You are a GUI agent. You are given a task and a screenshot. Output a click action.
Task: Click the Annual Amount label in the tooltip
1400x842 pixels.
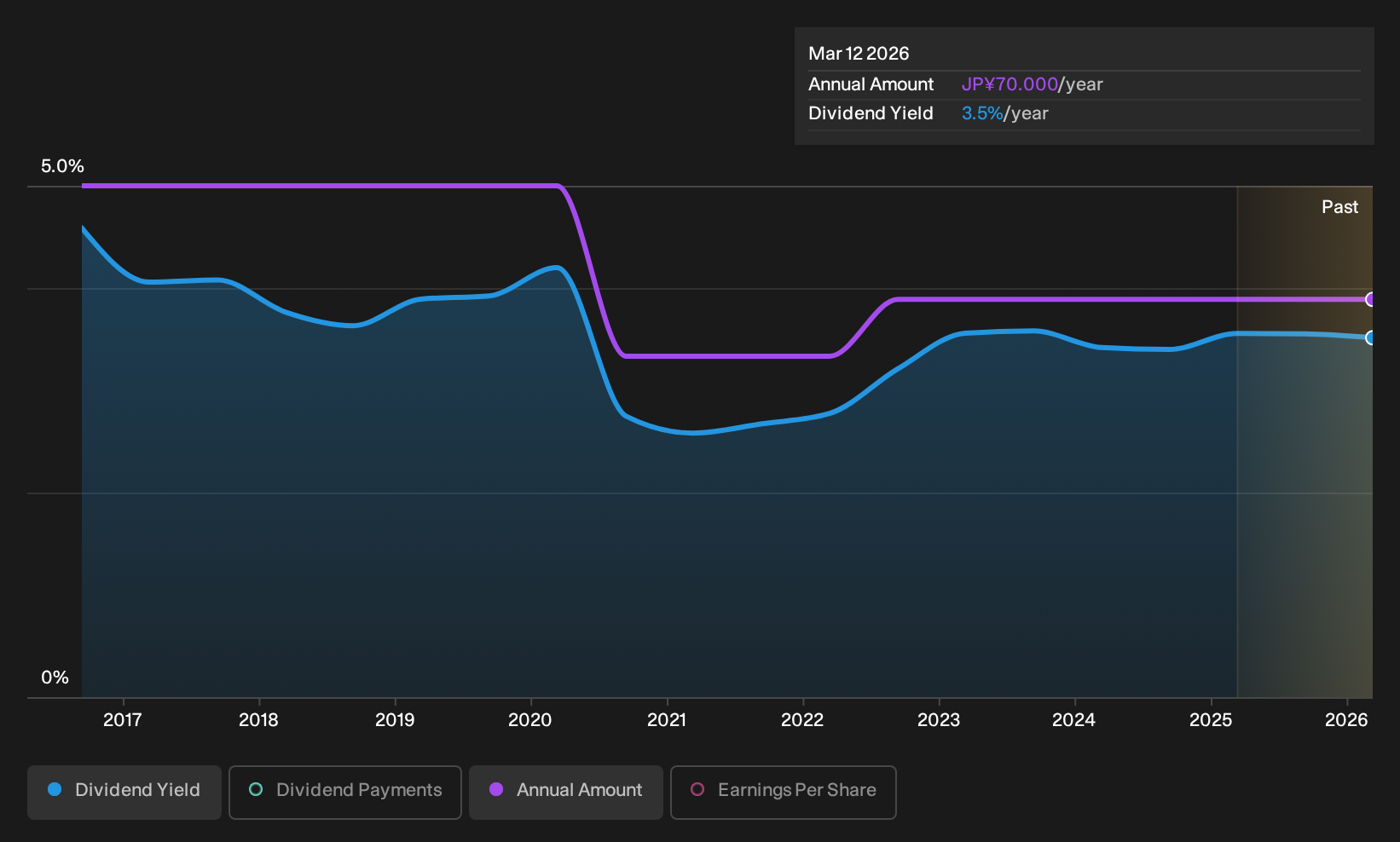click(871, 84)
